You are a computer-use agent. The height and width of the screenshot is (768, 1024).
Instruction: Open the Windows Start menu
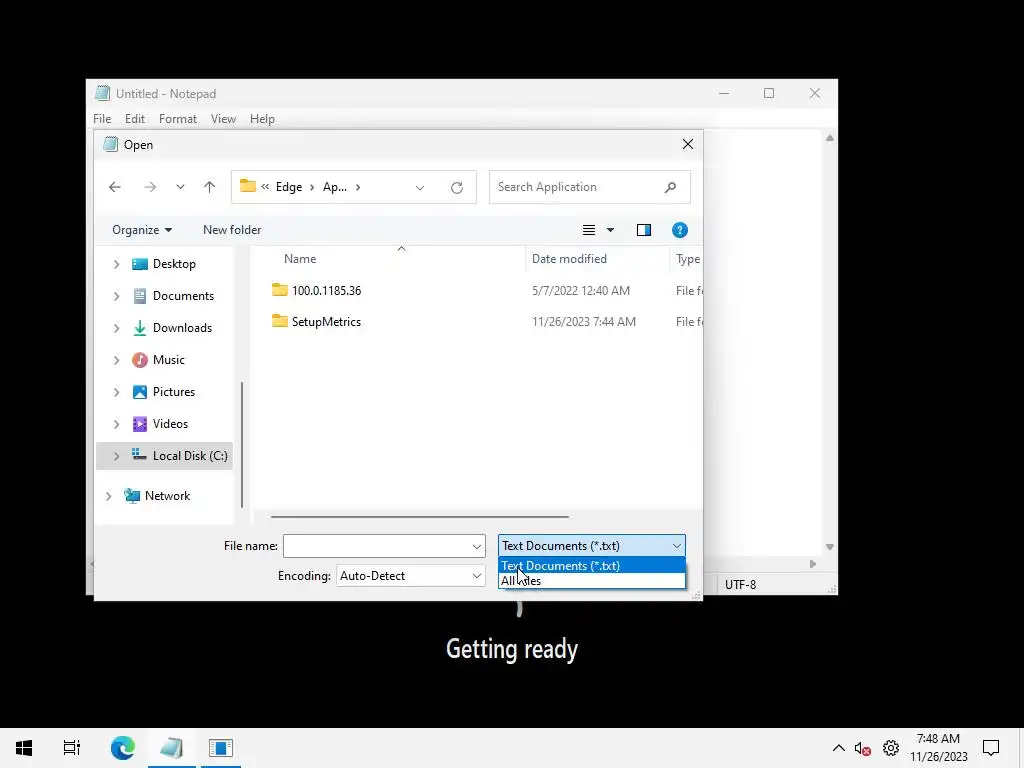pos(24,748)
